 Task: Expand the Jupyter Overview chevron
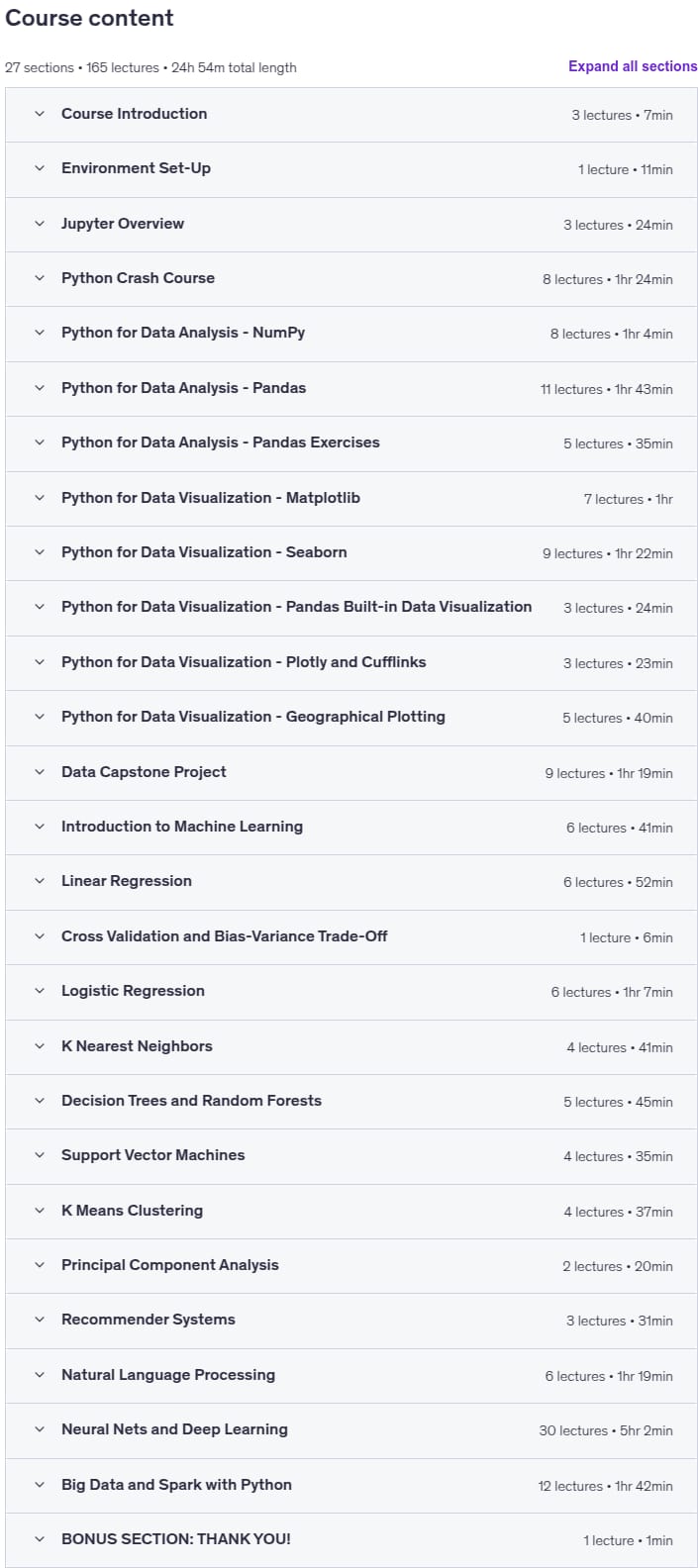(x=40, y=224)
